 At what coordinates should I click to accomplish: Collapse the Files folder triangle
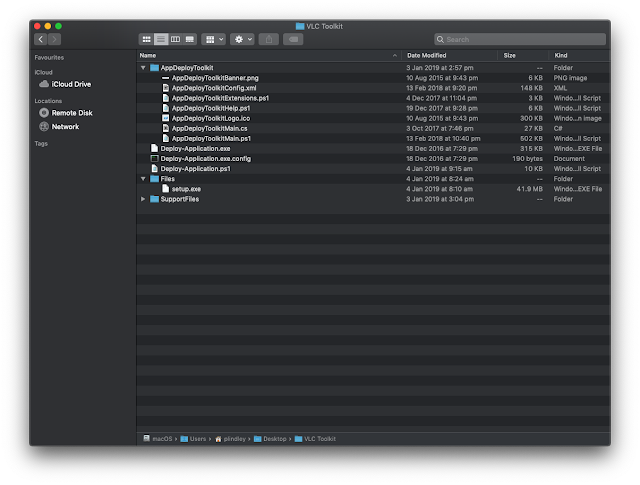(x=143, y=179)
